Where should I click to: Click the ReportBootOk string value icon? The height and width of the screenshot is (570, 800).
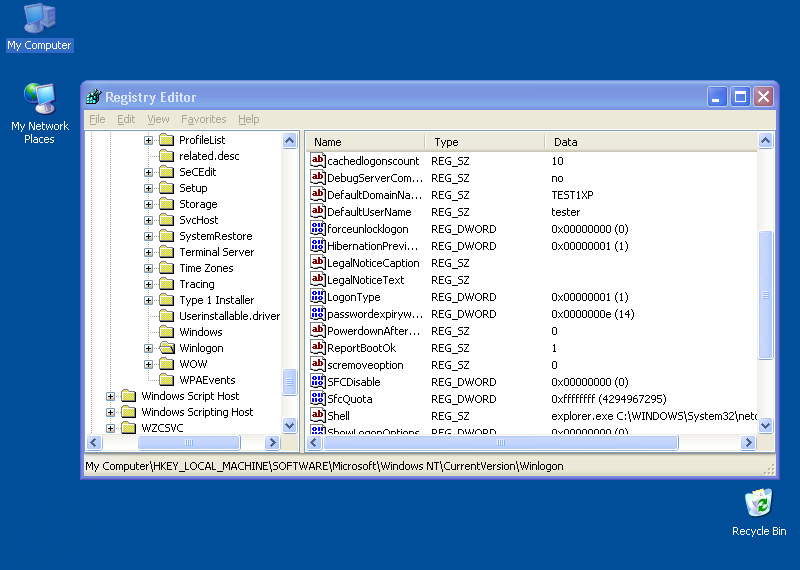(318, 348)
